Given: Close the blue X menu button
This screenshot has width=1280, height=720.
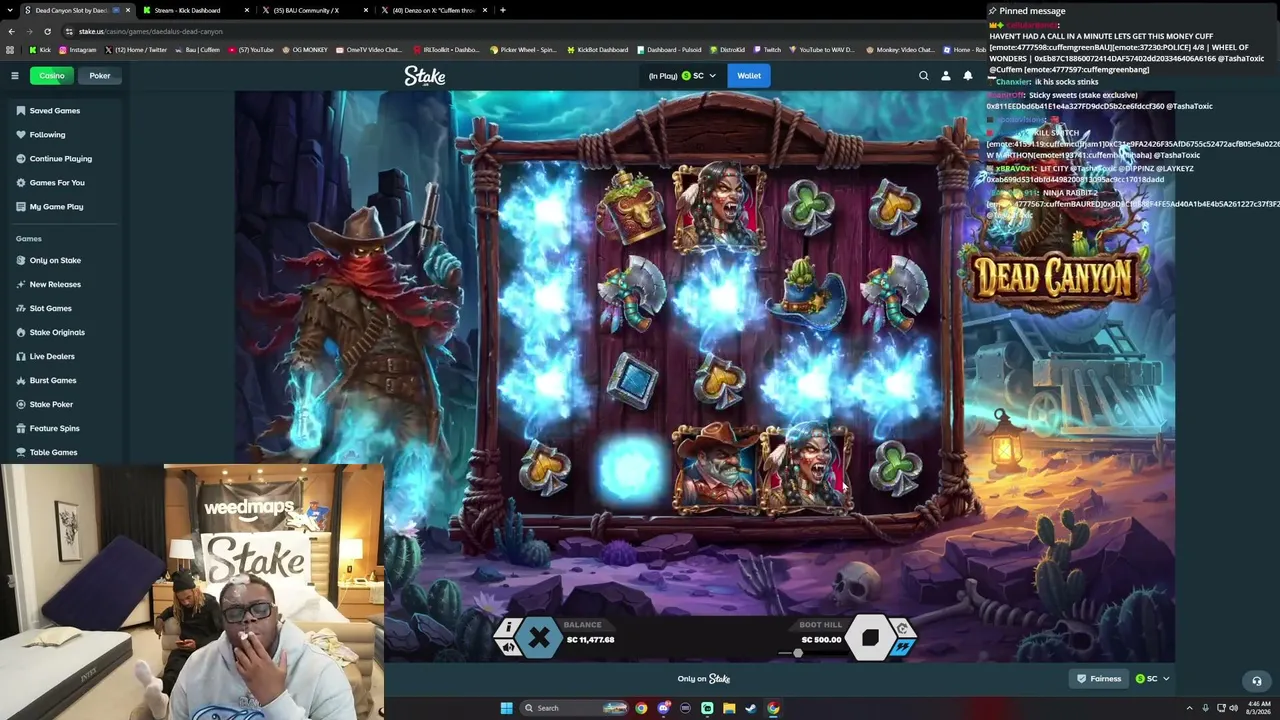Looking at the screenshot, I should [539, 638].
